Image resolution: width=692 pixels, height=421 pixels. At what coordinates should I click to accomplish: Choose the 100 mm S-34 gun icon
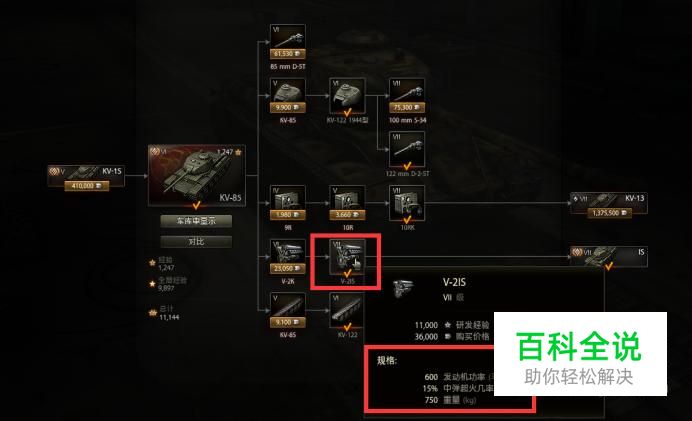[x=407, y=96]
